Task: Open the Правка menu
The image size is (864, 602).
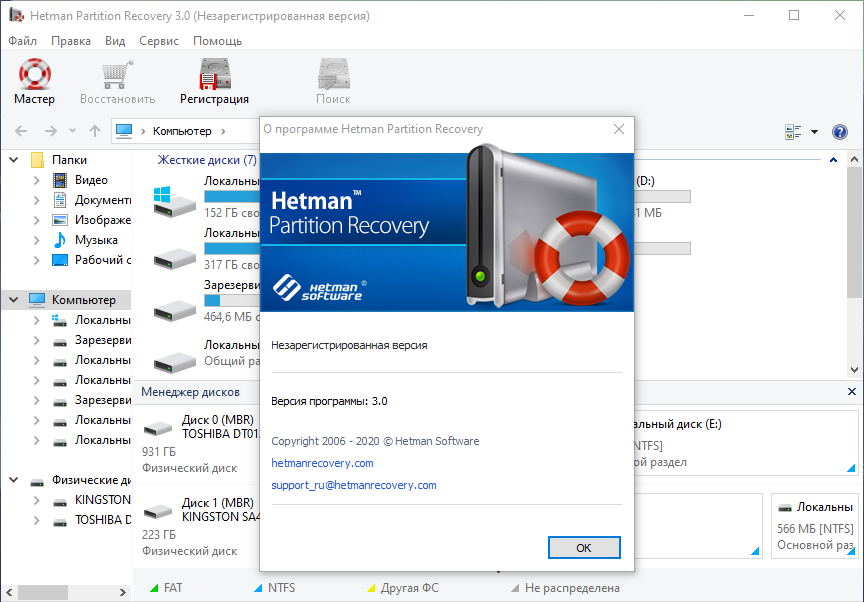Action: [x=71, y=41]
